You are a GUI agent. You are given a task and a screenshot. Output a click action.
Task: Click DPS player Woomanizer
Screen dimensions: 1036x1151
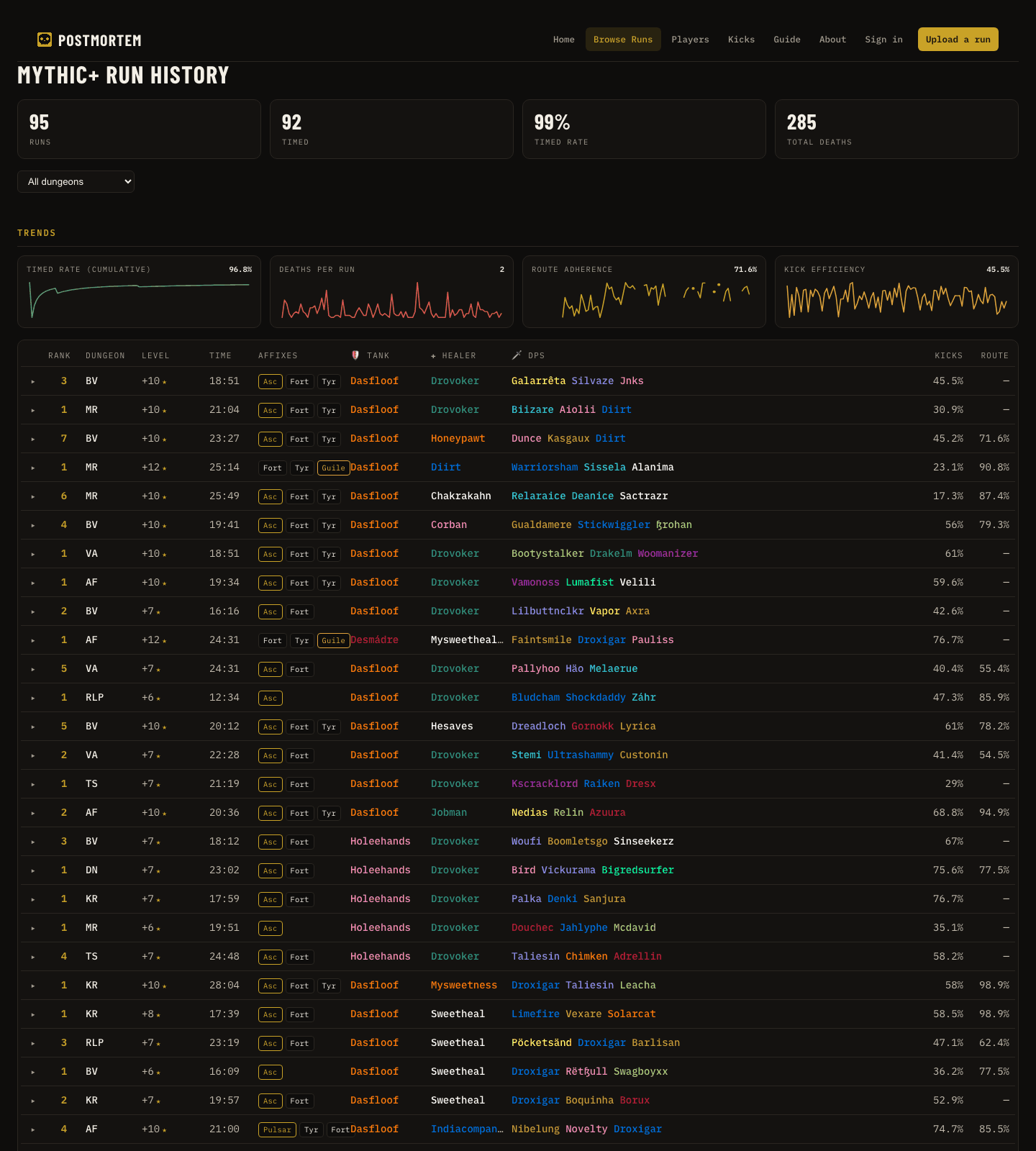click(x=668, y=553)
